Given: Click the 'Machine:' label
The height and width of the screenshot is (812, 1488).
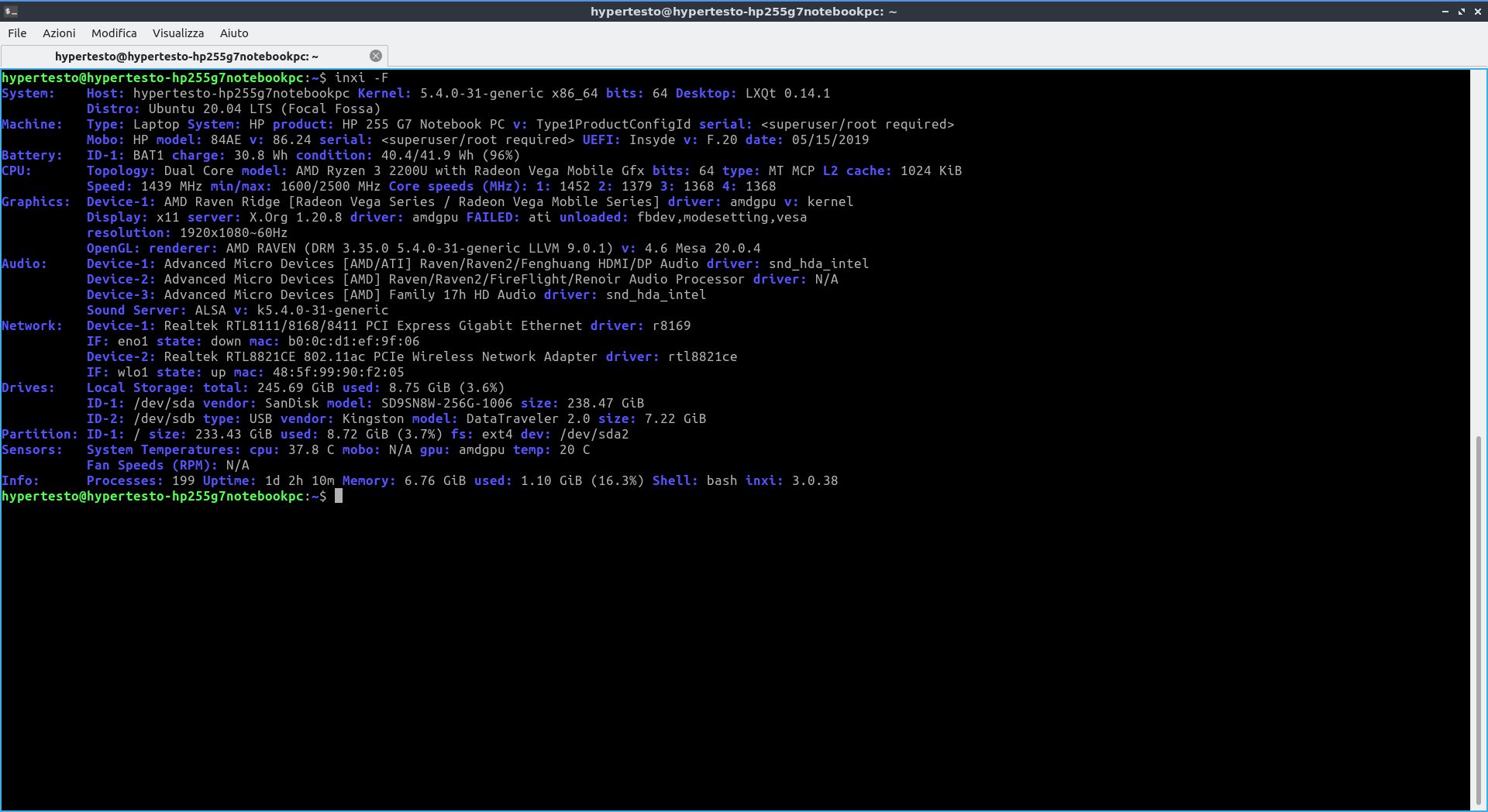Looking at the screenshot, I should point(32,124).
